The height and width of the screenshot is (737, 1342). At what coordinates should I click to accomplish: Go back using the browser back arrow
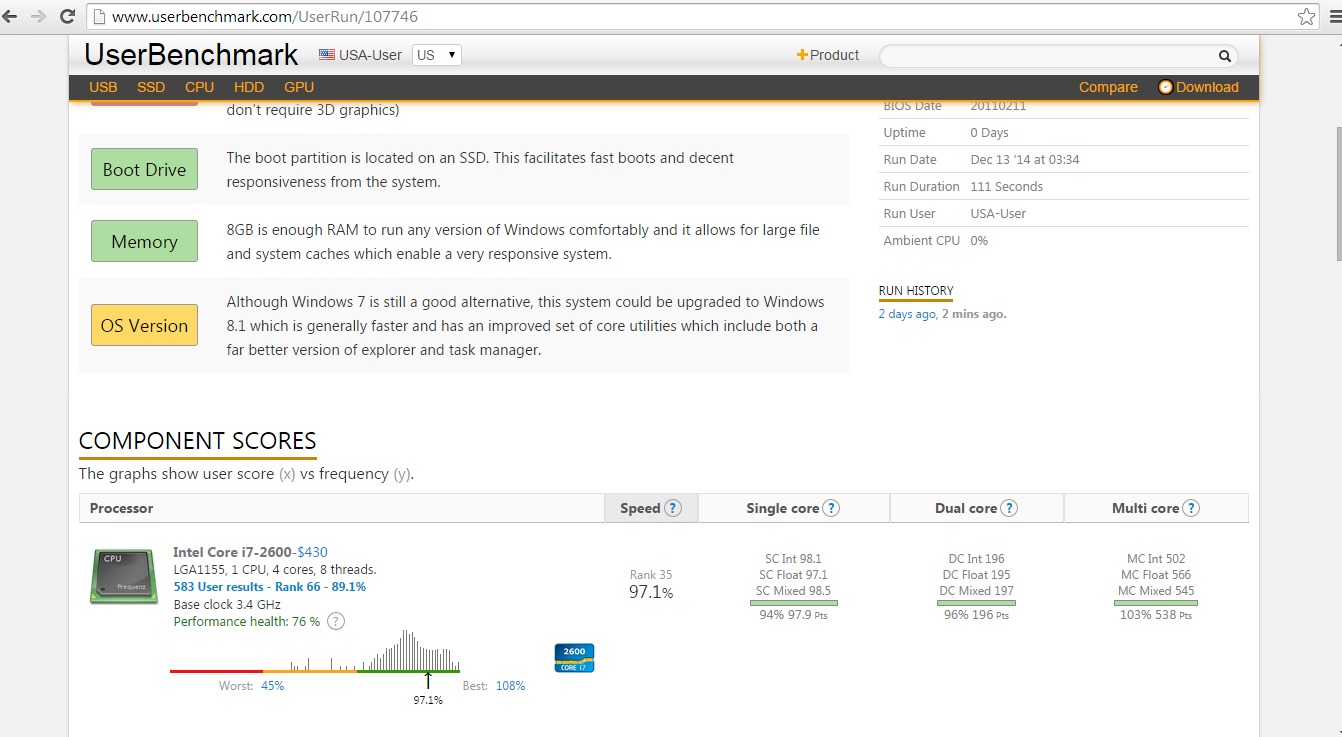coord(11,17)
